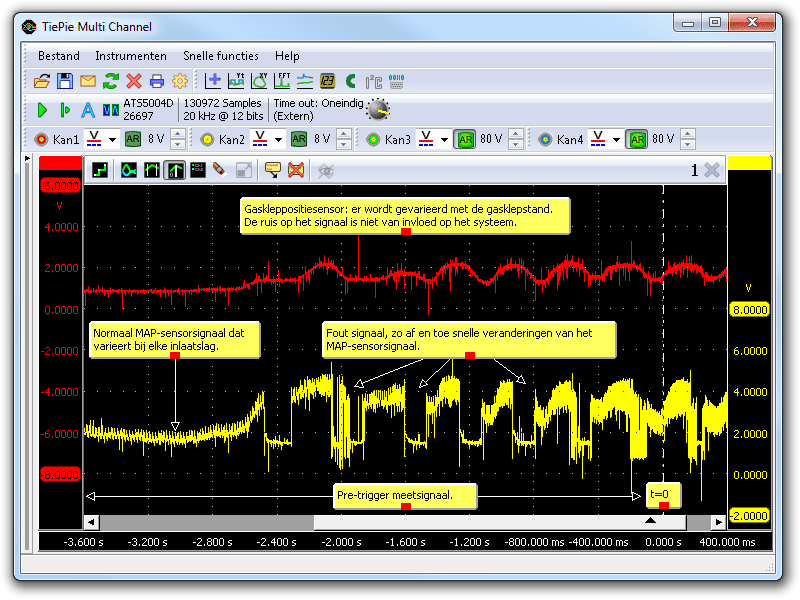Click the red X delete icon in main toolbar
800x600 pixels.
click(x=134, y=81)
